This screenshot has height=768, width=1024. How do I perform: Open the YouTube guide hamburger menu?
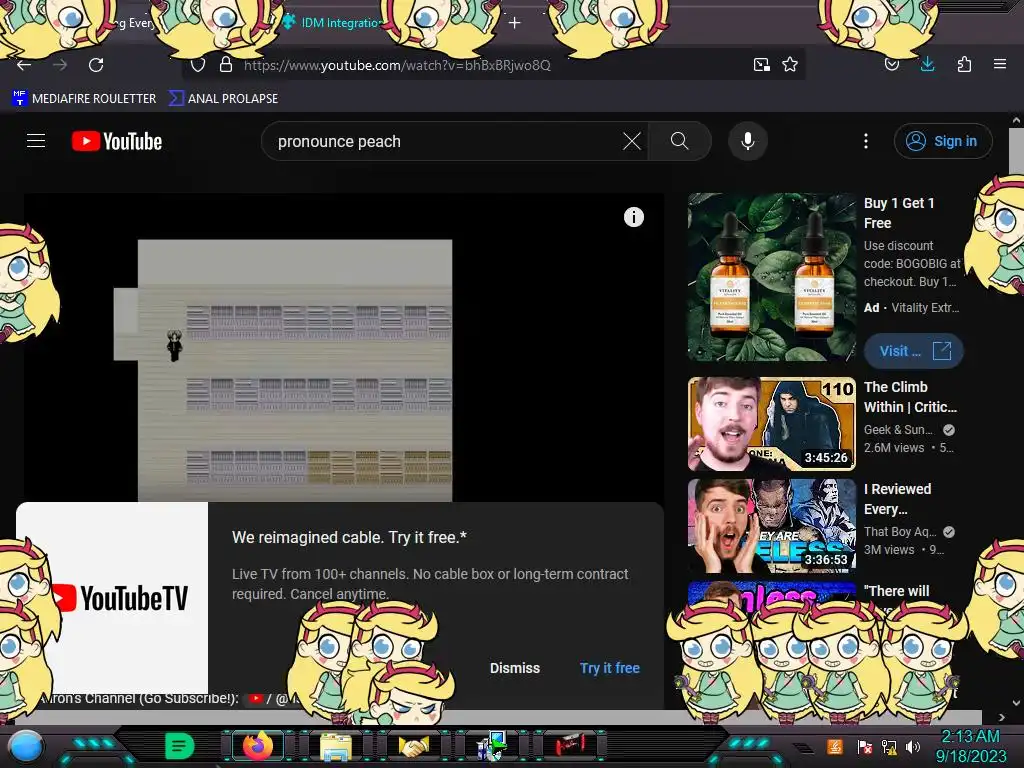(x=36, y=141)
